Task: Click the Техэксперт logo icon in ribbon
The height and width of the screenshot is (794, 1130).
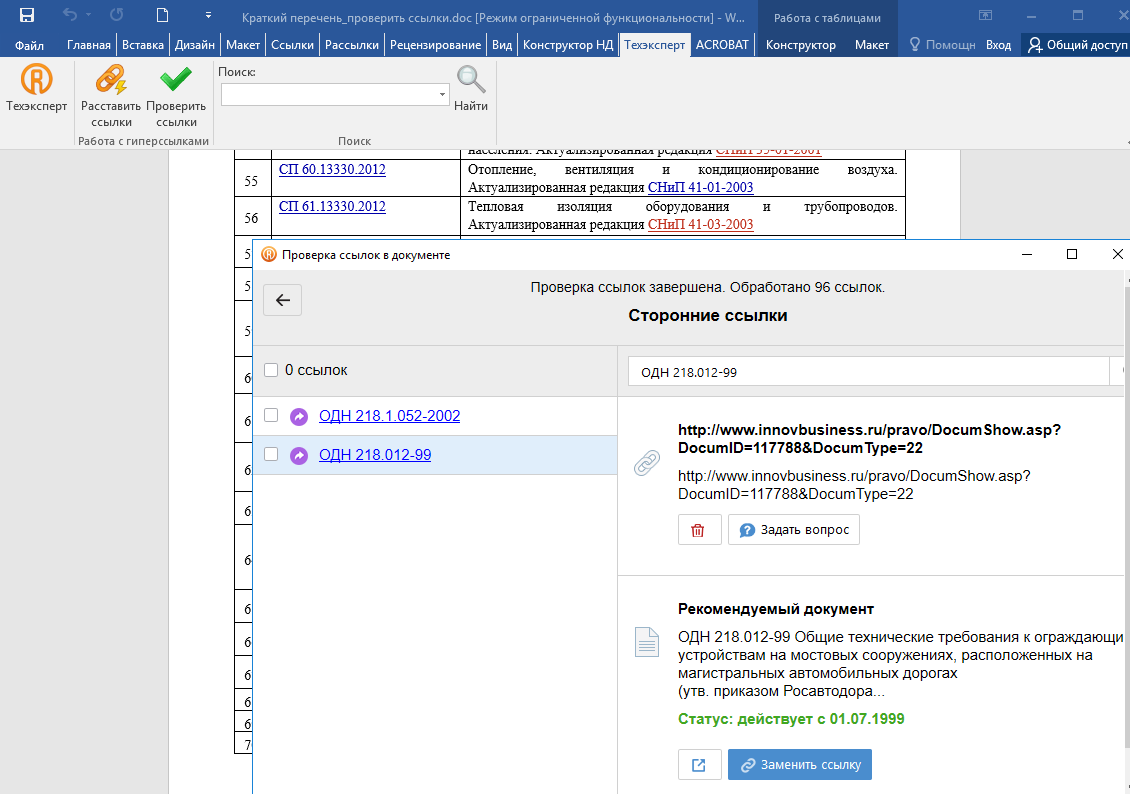Action: pos(36,80)
